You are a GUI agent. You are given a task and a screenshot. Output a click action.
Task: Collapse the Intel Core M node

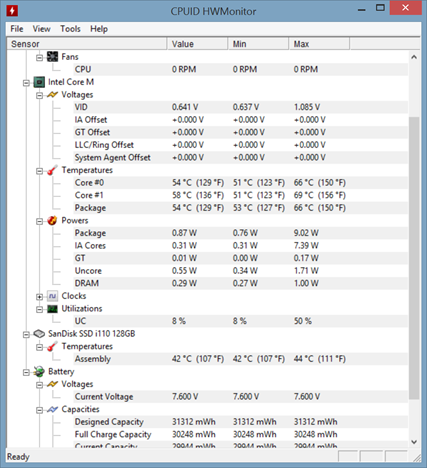[26, 83]
